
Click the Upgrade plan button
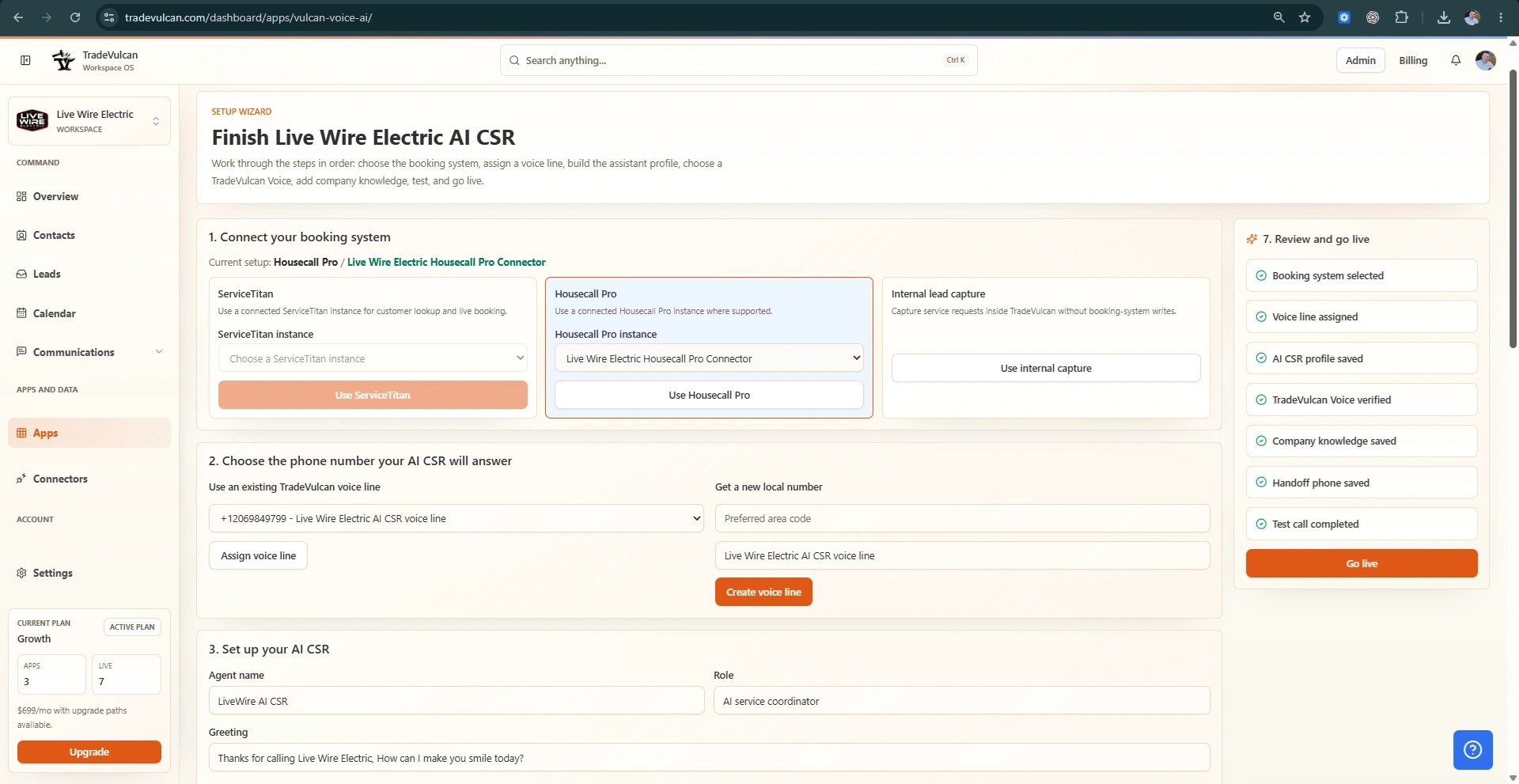point(89,752)
